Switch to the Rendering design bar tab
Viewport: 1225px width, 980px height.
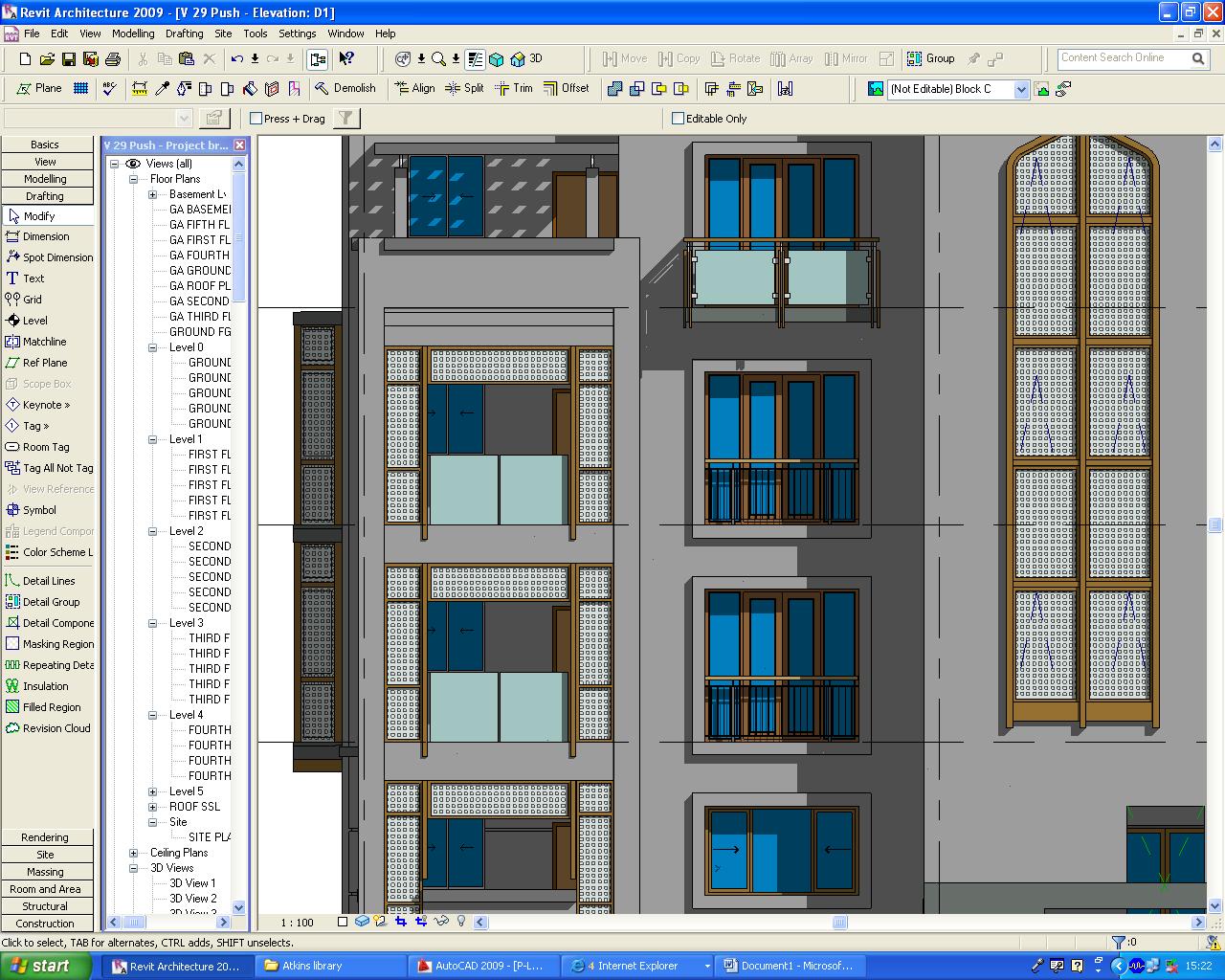click(x=45, y=837)
